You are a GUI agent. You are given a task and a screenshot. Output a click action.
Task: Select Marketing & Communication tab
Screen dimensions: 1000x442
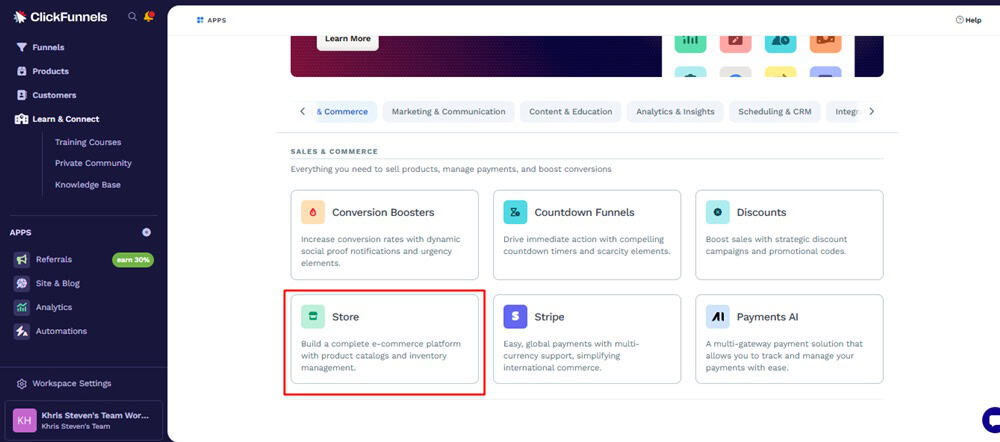(x=448, y=112)
